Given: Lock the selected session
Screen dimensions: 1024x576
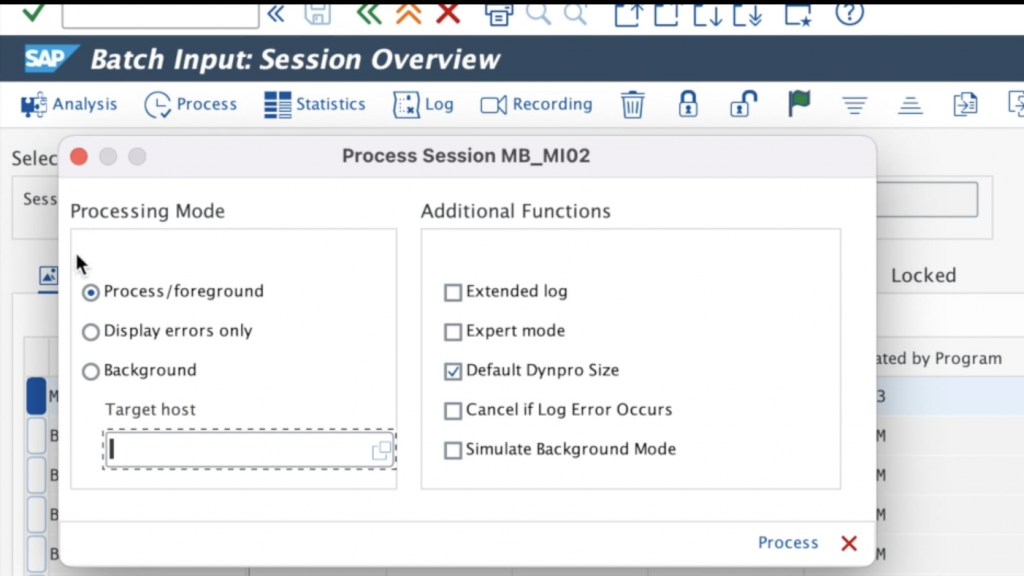Looking at the screenshot, I should pos(688,104).
